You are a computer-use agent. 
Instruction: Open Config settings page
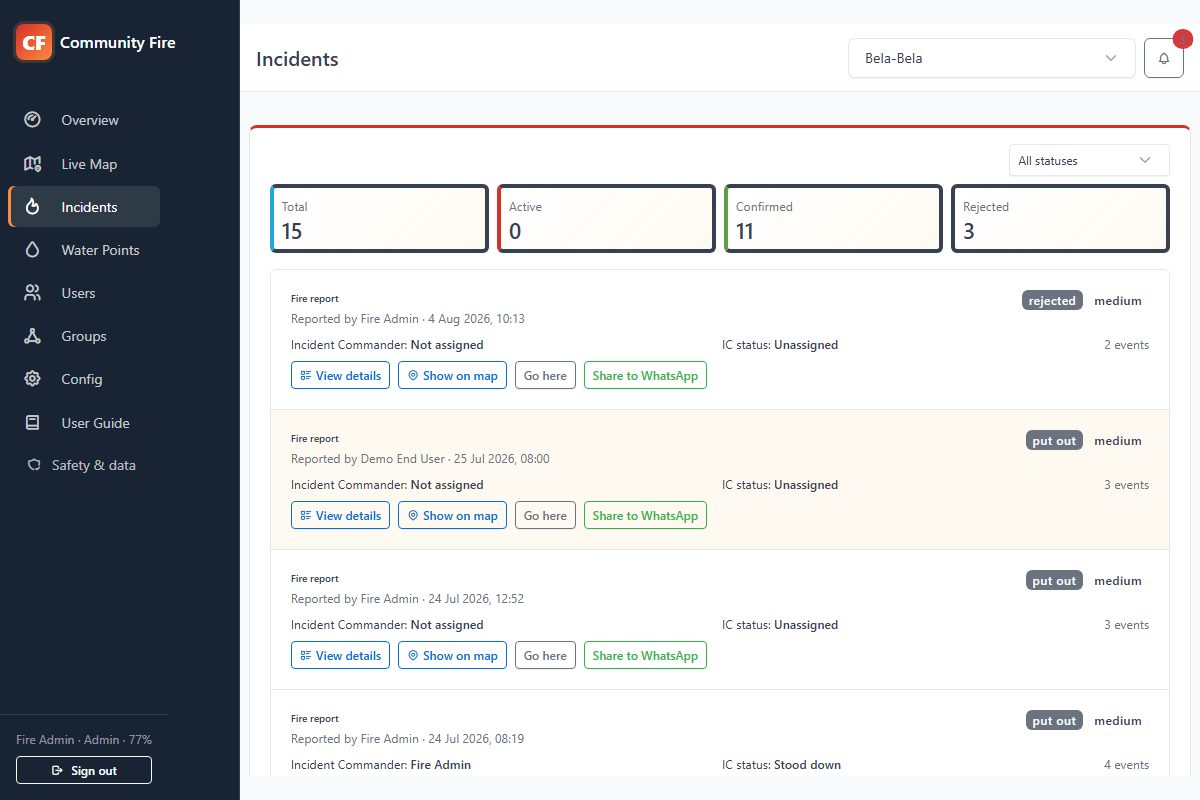coord(84,379)
